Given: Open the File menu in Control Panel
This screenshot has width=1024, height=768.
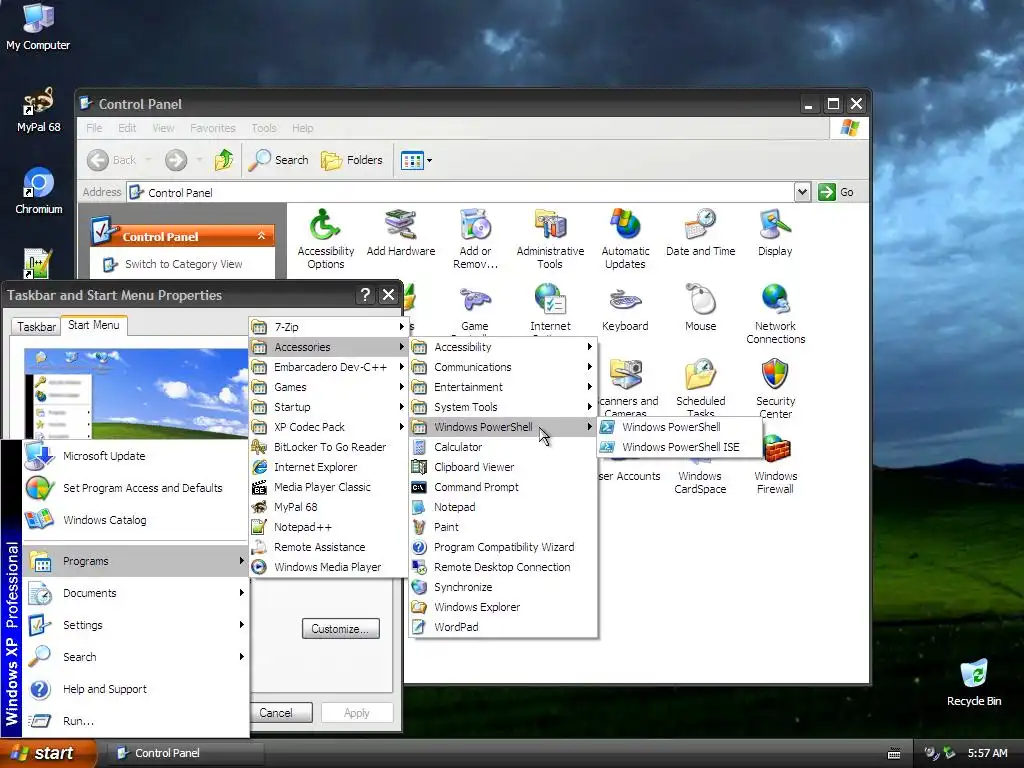Looking at the screenshot, I should click(x=94, y=128).
